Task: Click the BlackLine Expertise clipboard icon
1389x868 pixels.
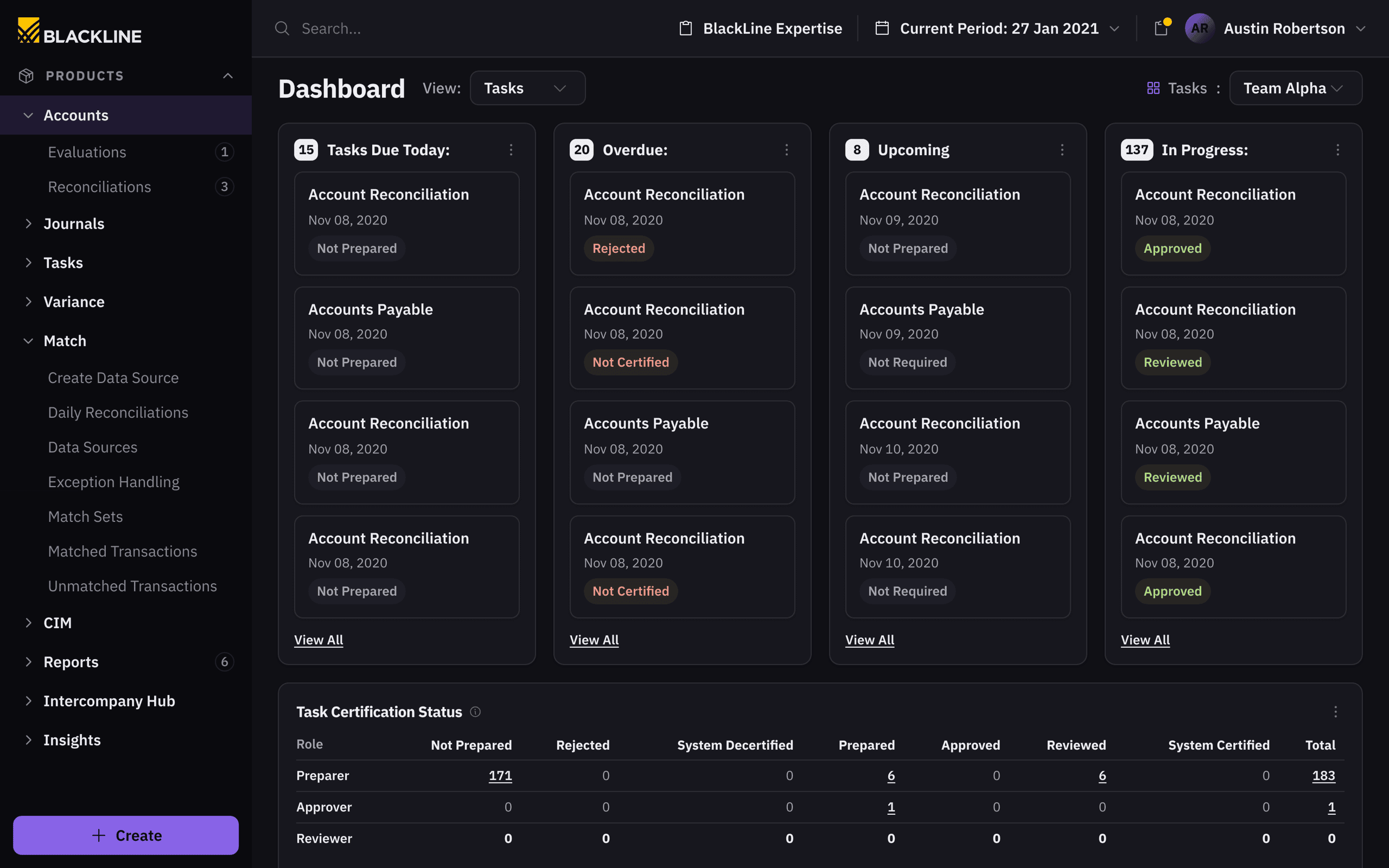Action: [685, 28]
